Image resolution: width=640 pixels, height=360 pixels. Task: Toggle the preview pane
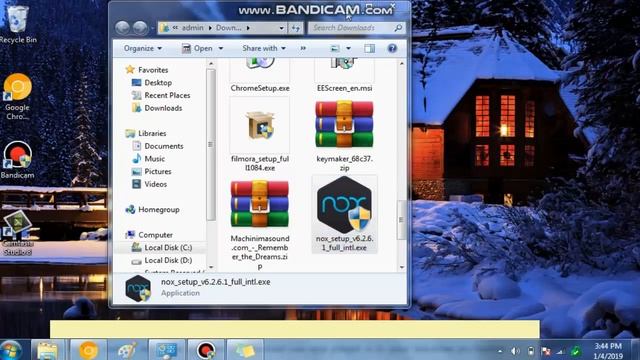(x=369, y=48)
